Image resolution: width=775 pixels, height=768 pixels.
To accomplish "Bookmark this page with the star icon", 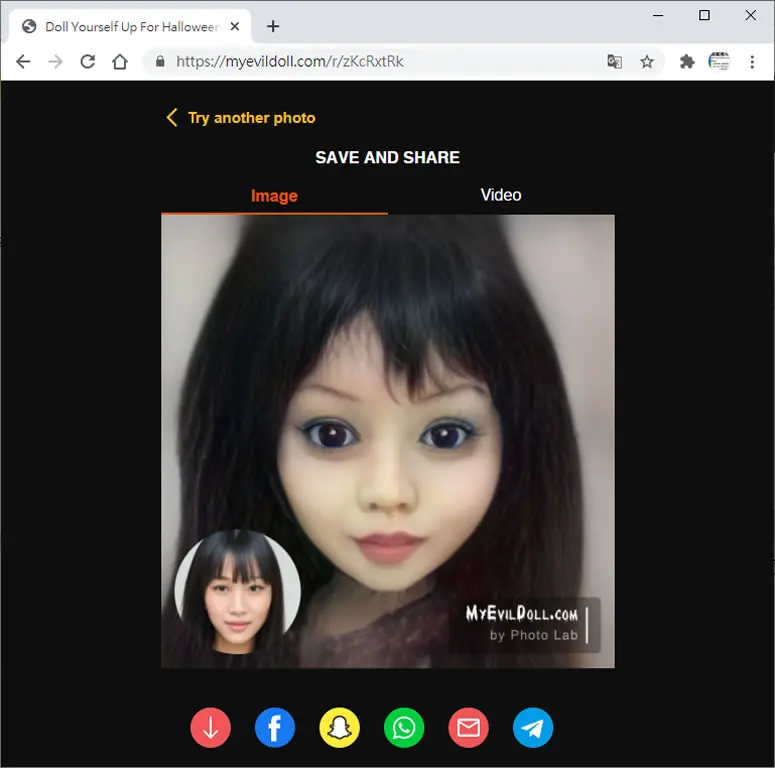I will coord(646,62).
